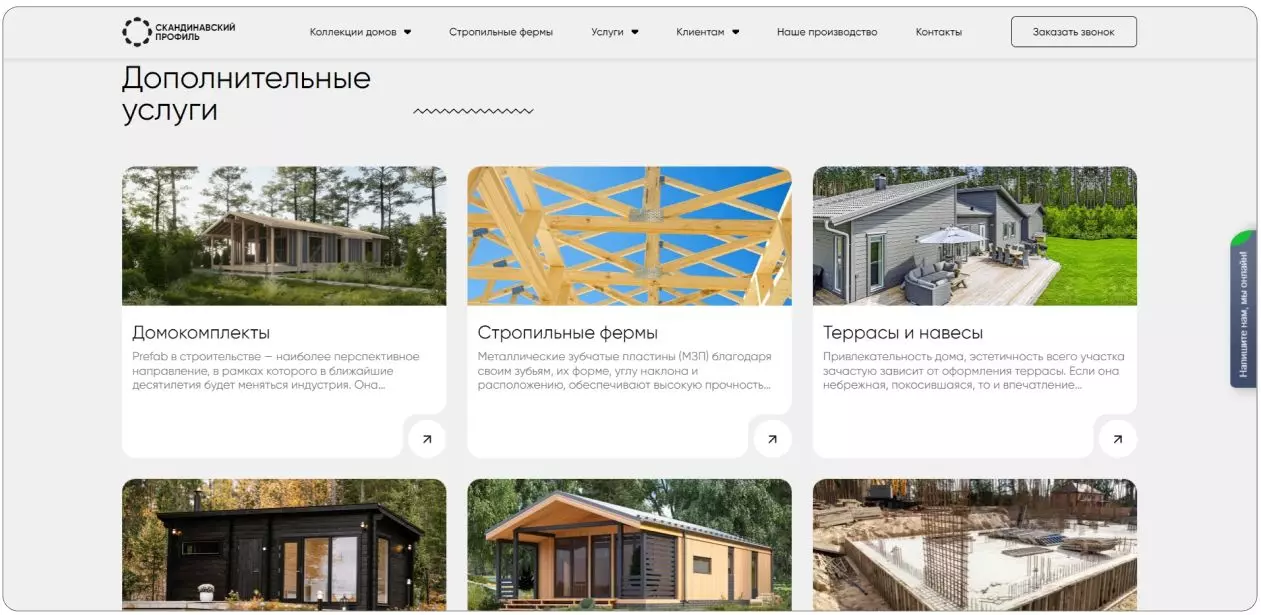The width and height of the screenshot is (1261, 615).
Task: Select the grey house with terrace photo
Action: 975,236
